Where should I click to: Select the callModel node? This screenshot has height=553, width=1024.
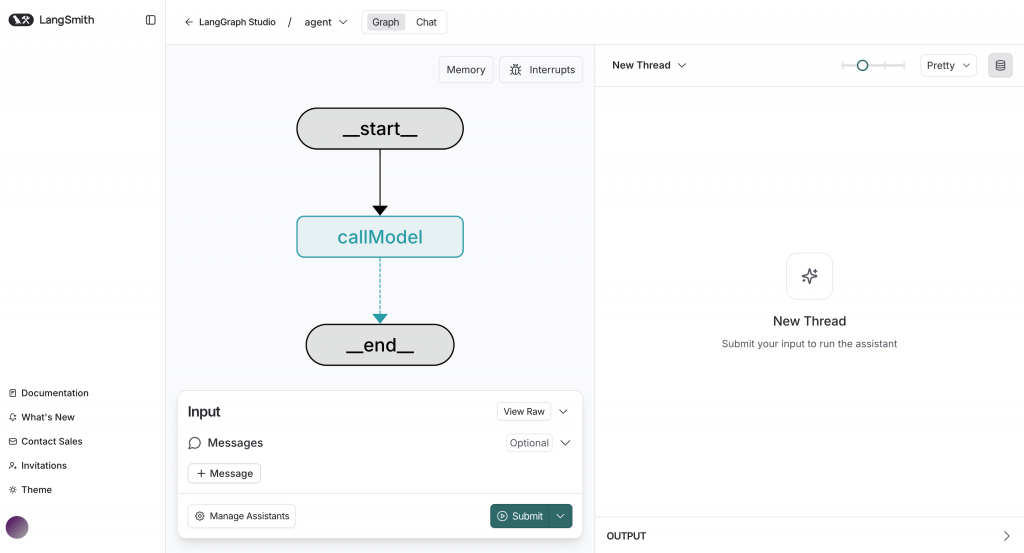point(380,237)
